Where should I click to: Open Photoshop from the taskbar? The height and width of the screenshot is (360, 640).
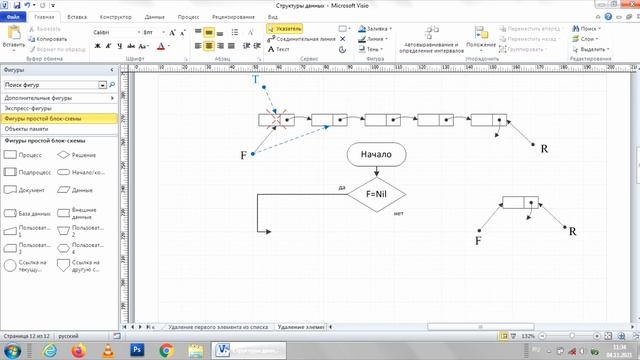137,350
